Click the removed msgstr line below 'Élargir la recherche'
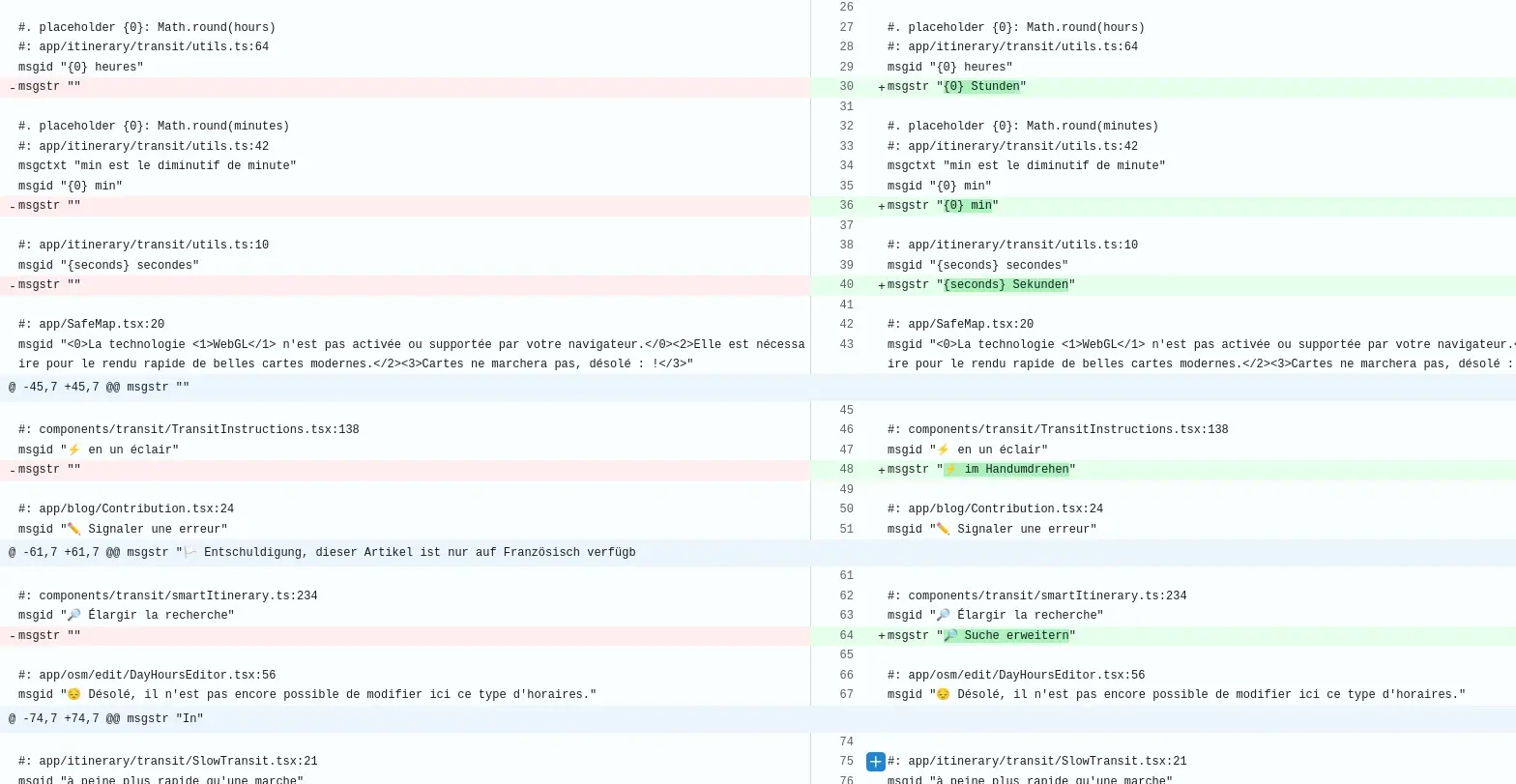 coord(49,636)
